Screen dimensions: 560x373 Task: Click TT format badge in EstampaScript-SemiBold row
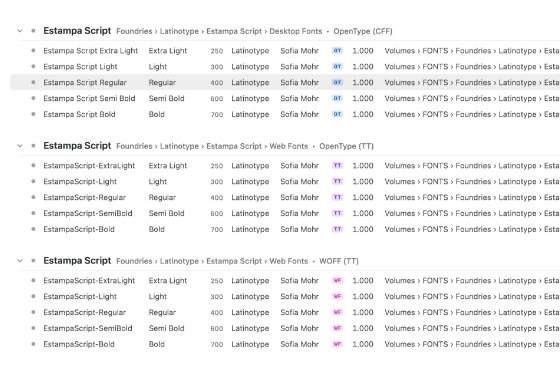[337, 213]
